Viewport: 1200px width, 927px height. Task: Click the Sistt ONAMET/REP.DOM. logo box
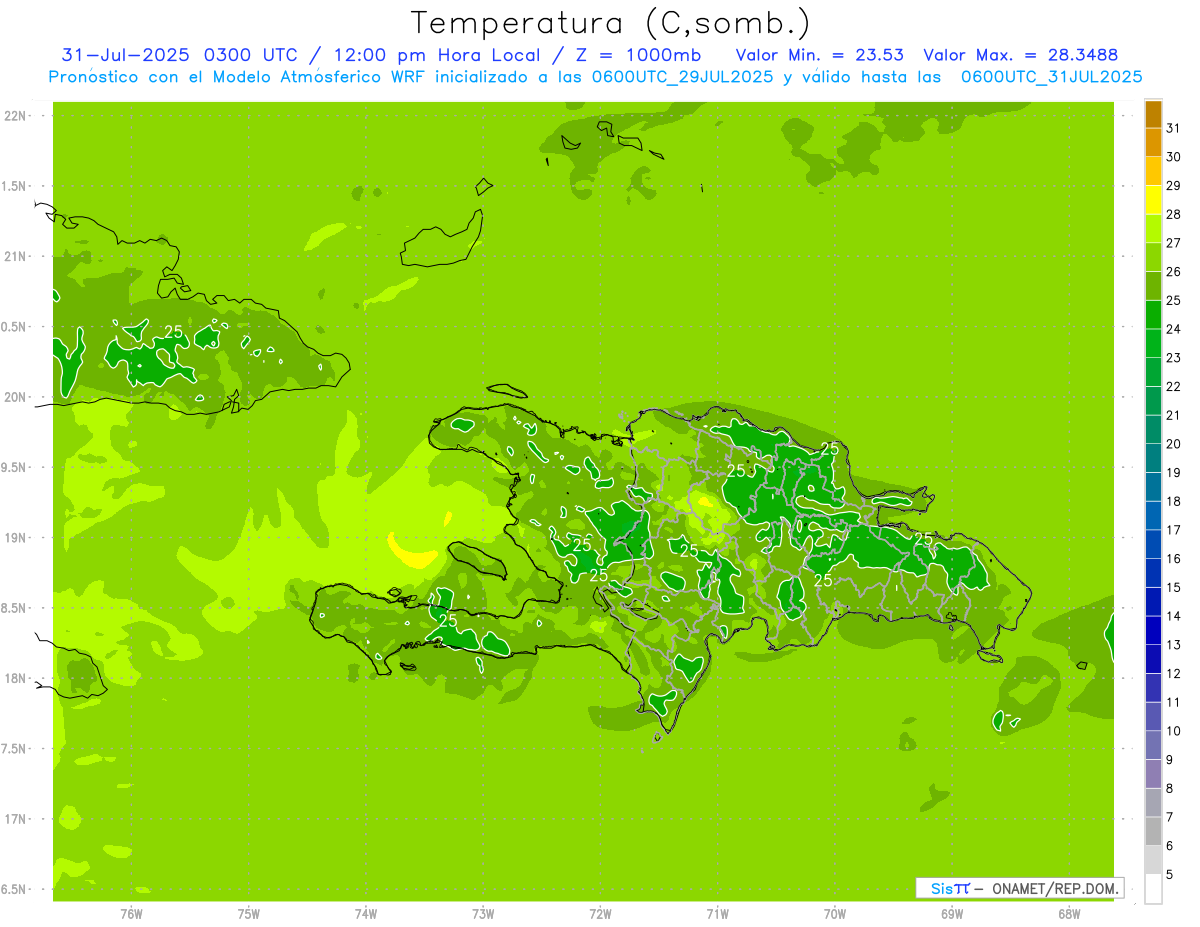coord(1019,888)
